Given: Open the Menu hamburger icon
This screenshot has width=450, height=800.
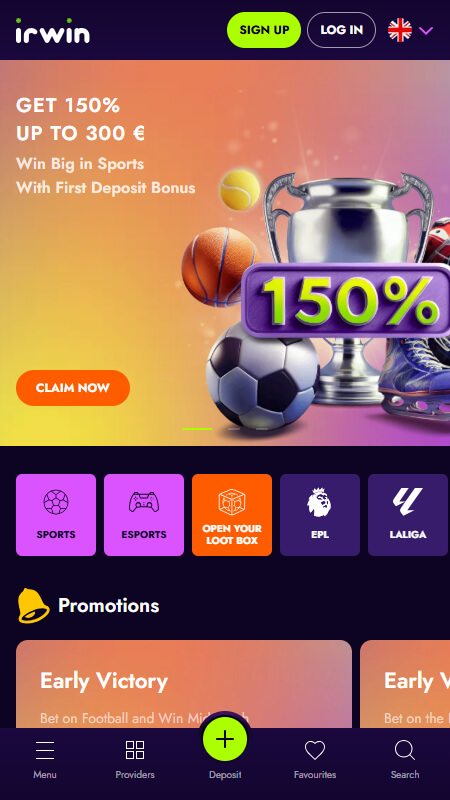Looking at the screenshot, I should (45, 751).
